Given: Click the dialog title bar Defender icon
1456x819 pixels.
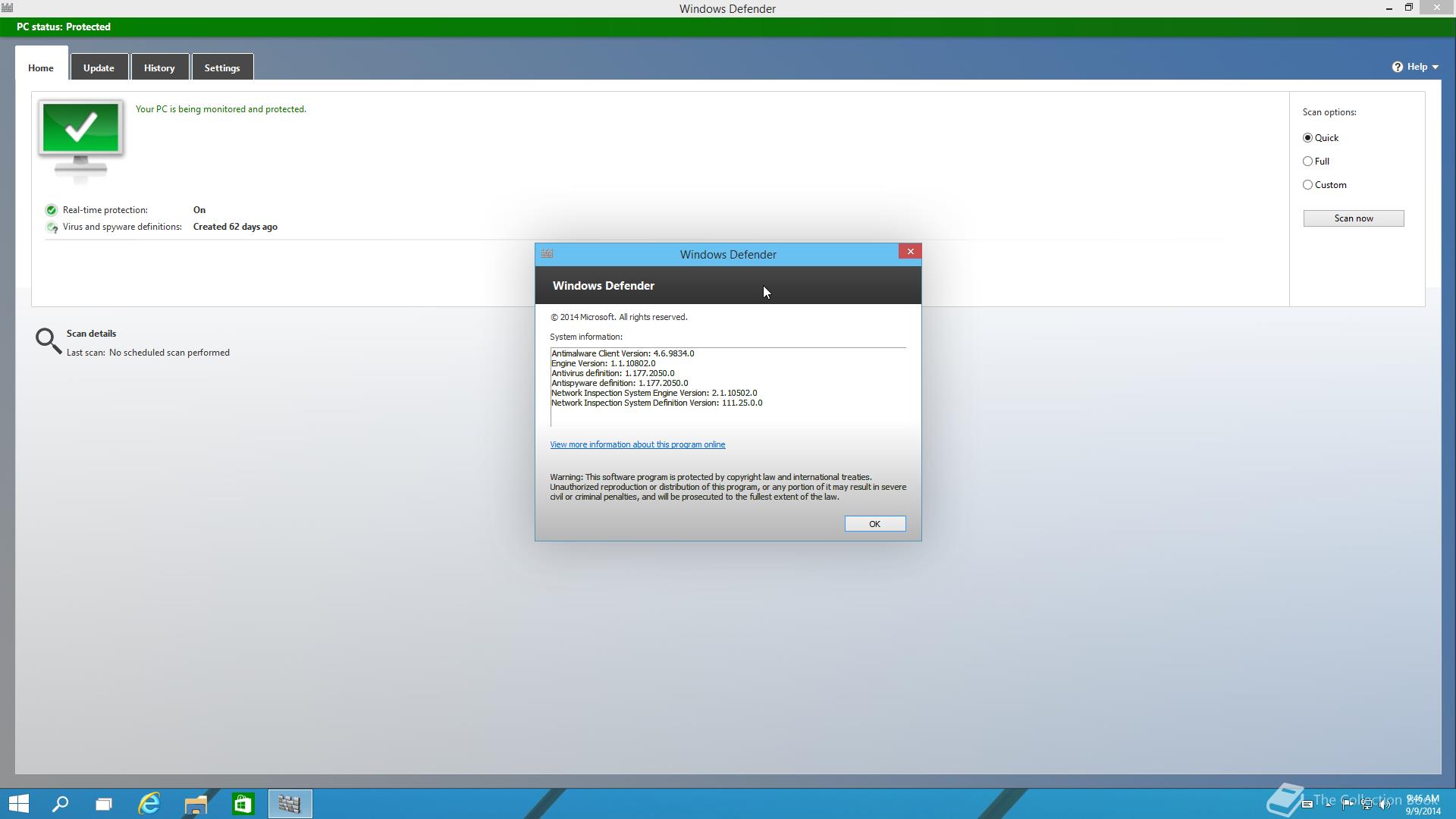Looking at the screenshot, I should 548,254.
